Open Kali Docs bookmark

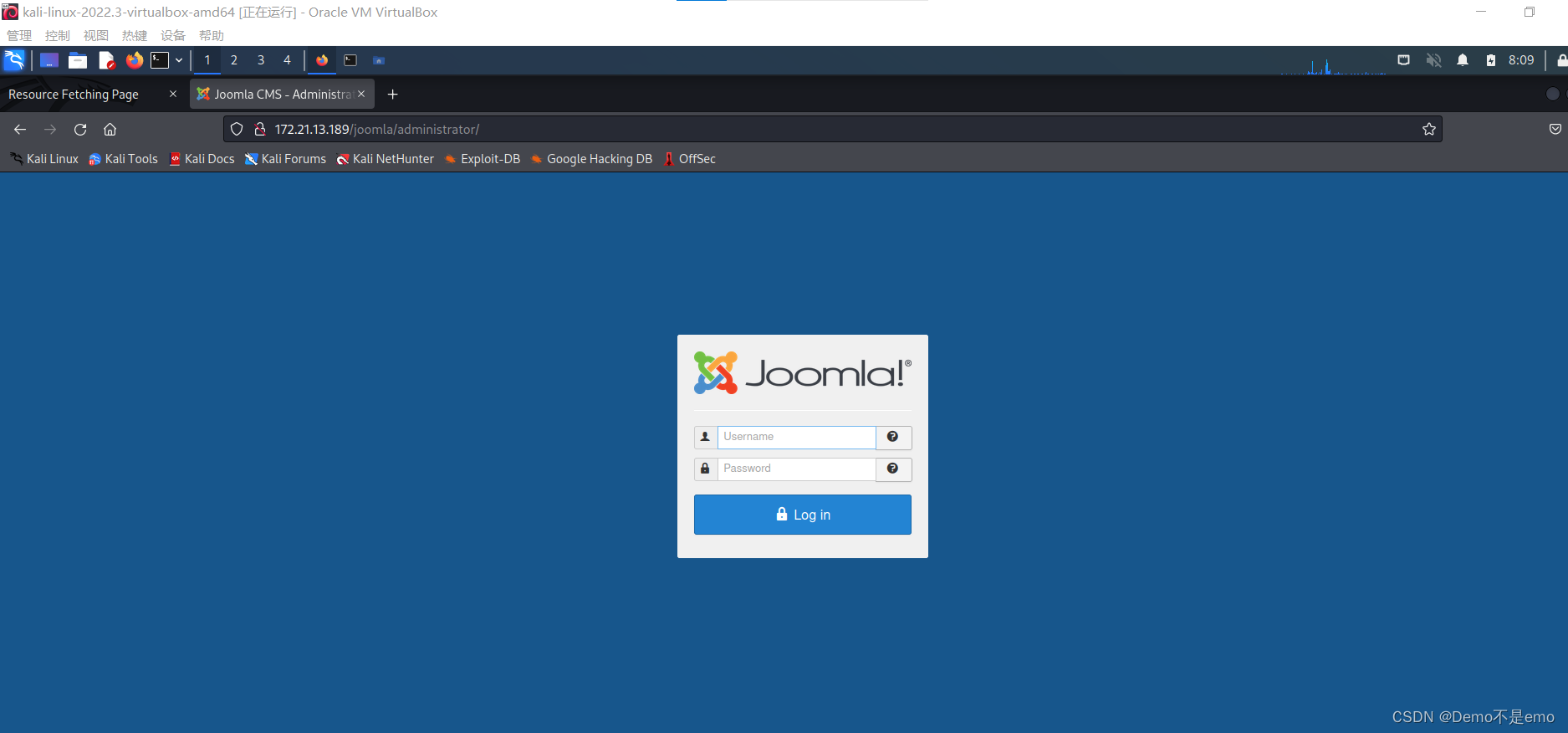pyautogui.click(x=202, y=159)
